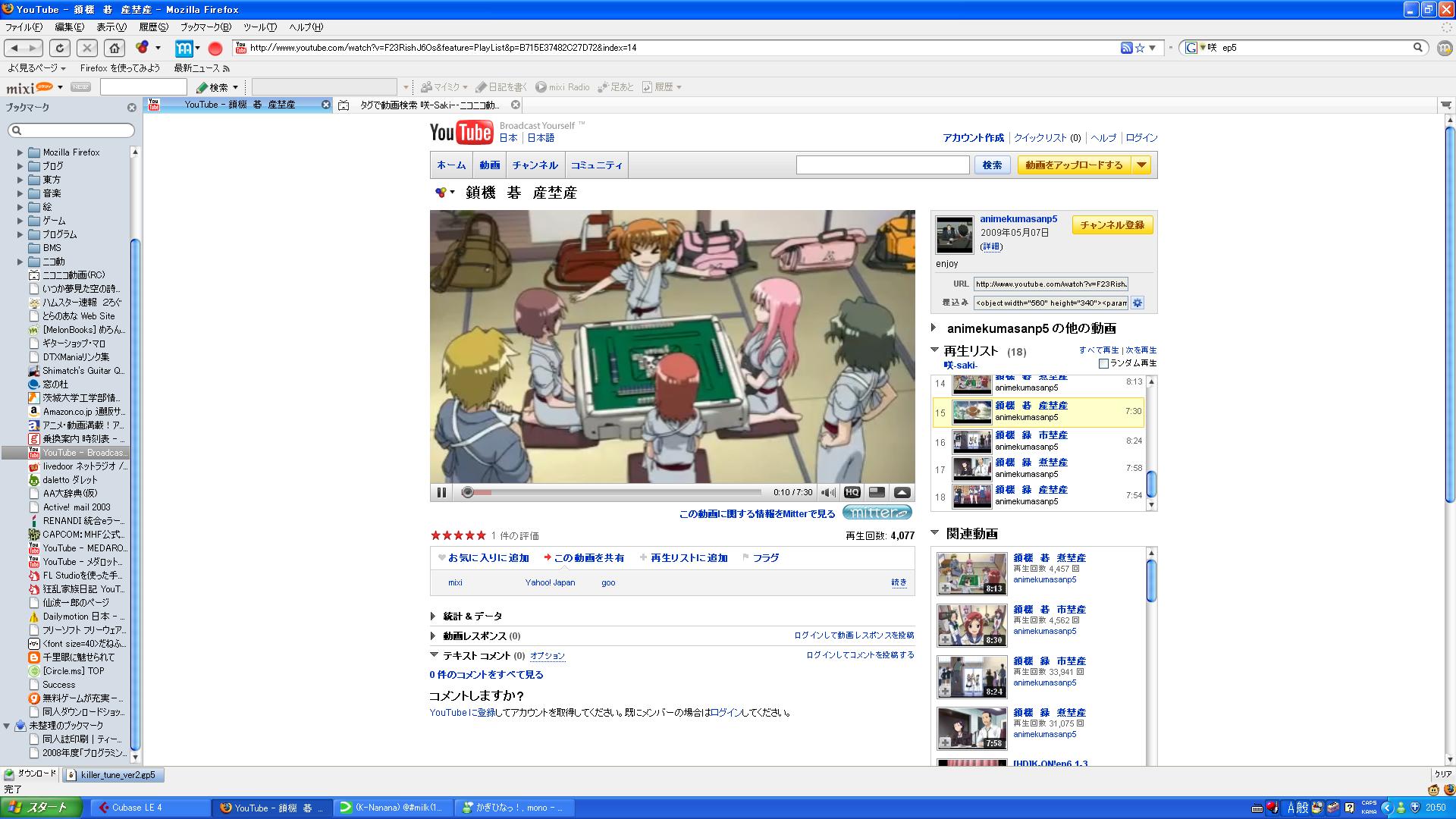Click the embed customize gear icon
The image size is (1456, 819).
click(x=1137, y=303)
